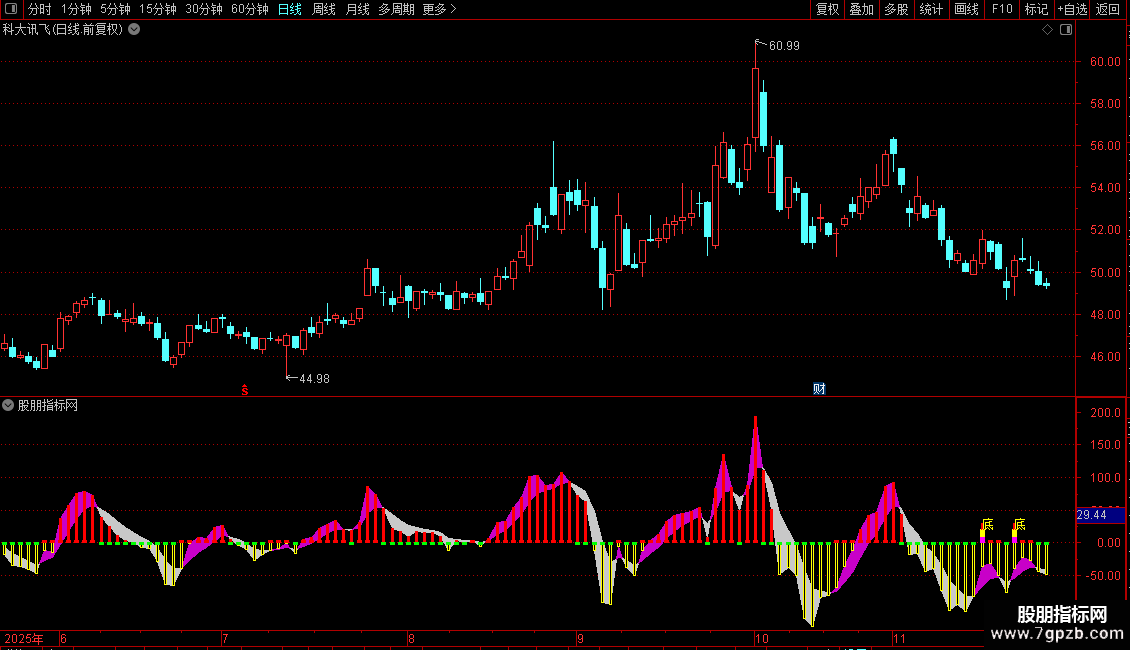Open dropdown beside 科大讯飞 chart title
Image resolution: width=1130 pixels, height=650 pixels.
pos(134,30)
